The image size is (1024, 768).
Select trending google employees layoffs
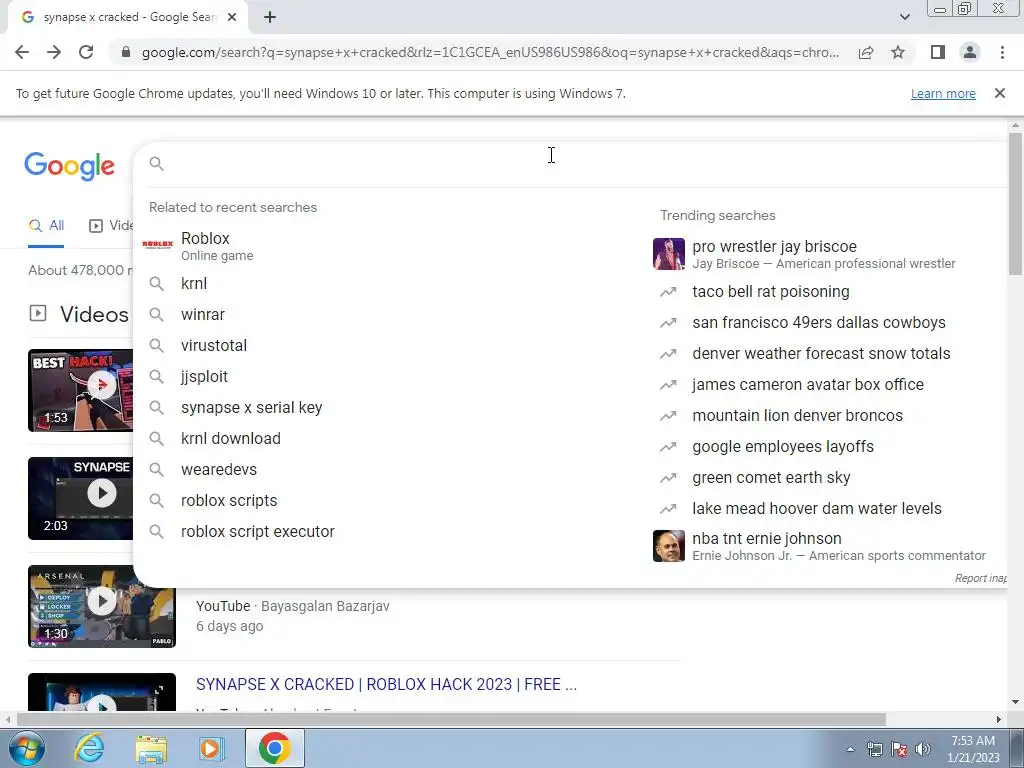click(x=826, y=447)
